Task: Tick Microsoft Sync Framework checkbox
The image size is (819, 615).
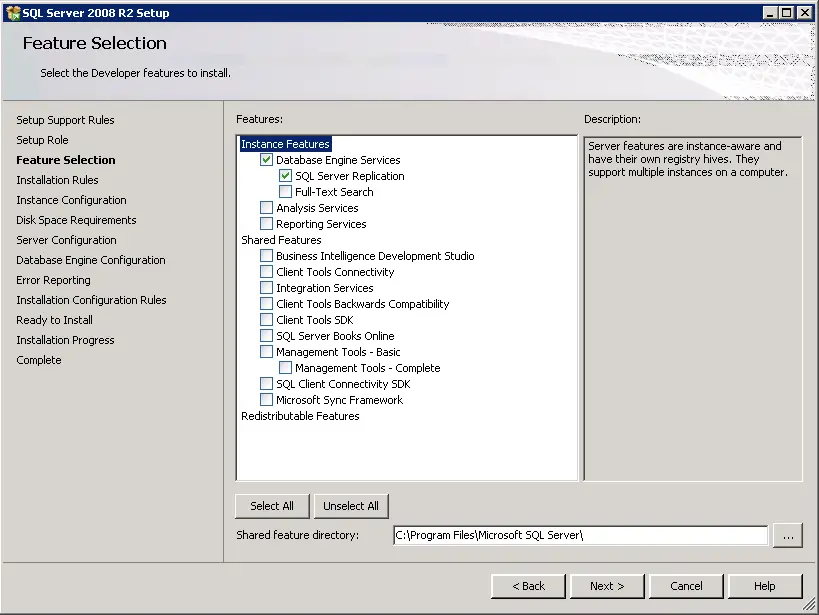Action: 266,400
